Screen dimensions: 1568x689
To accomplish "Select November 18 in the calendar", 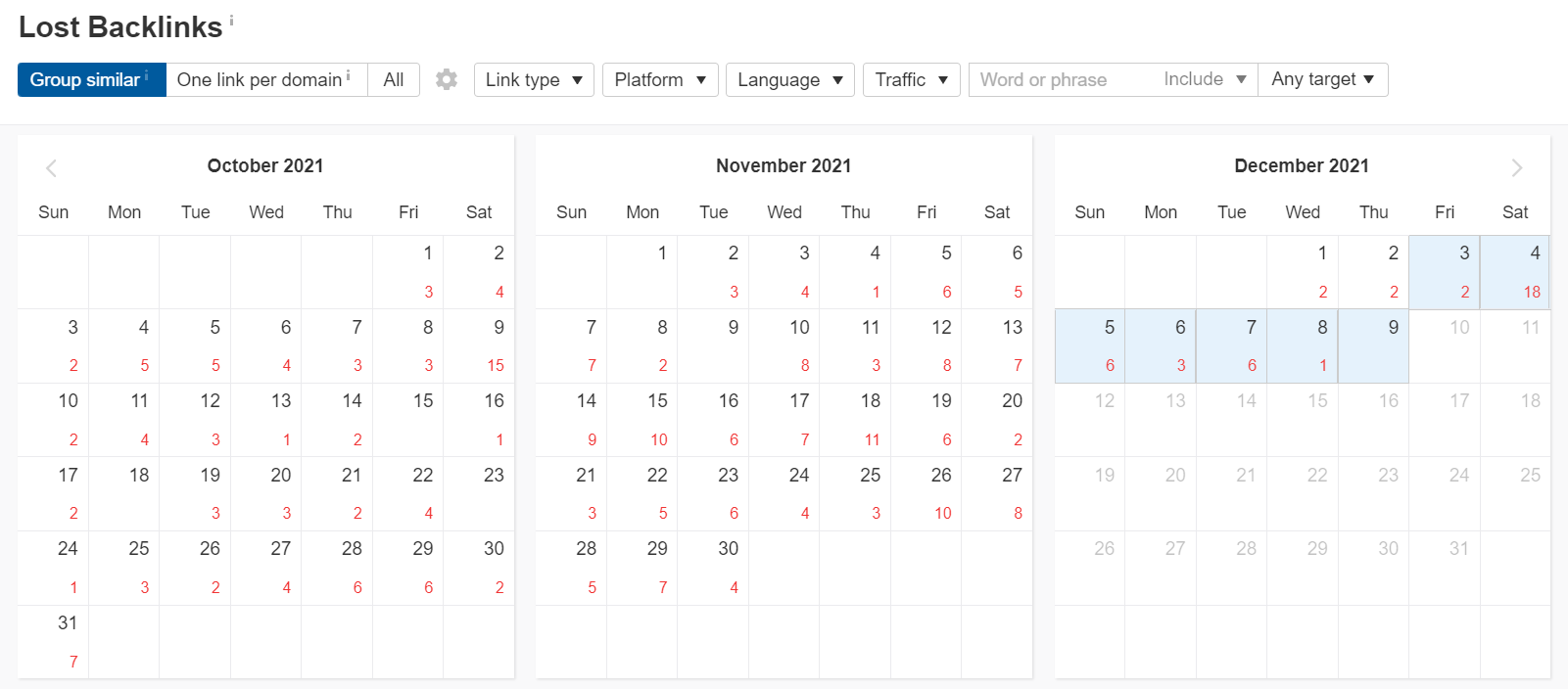I will 855,420.
